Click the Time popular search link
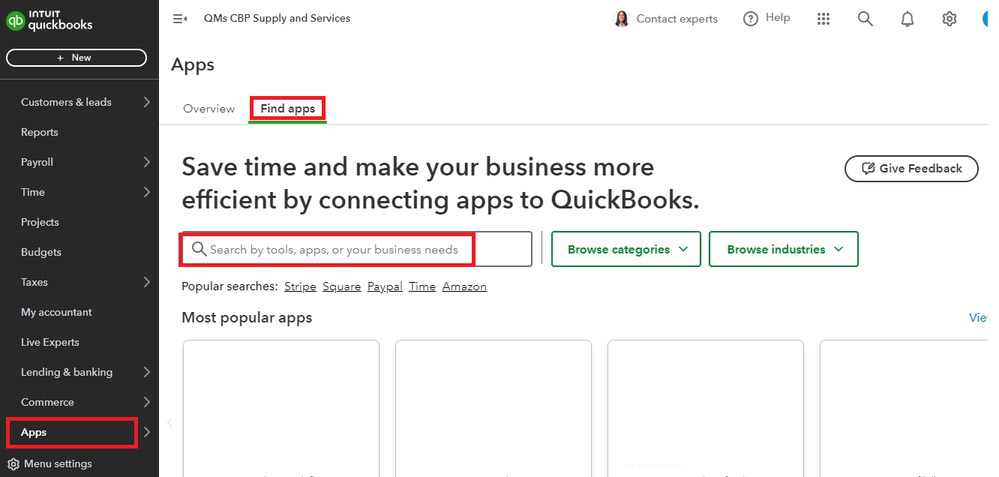The height and width of the screenshot is (477, 999). point(422,287)
